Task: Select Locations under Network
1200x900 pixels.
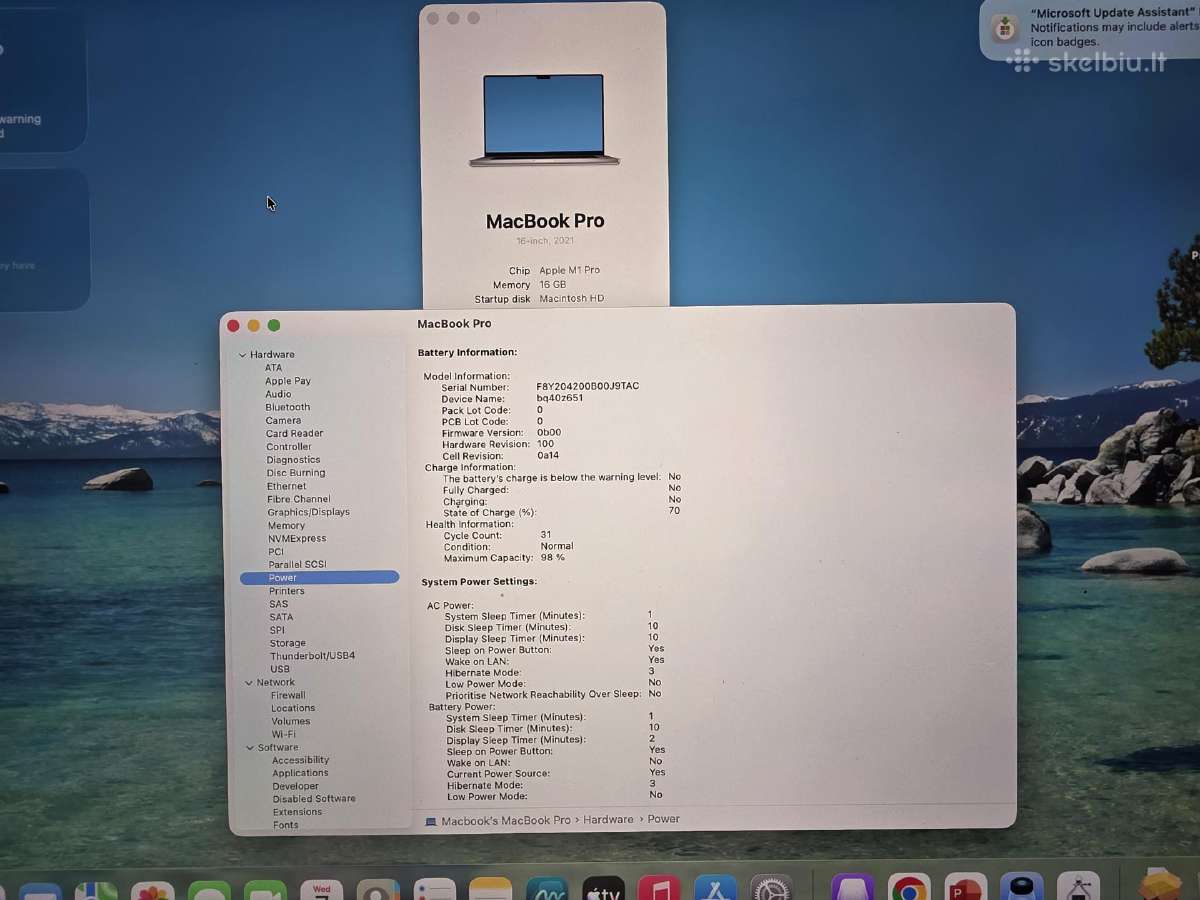Action: click(x=293, y=708)
